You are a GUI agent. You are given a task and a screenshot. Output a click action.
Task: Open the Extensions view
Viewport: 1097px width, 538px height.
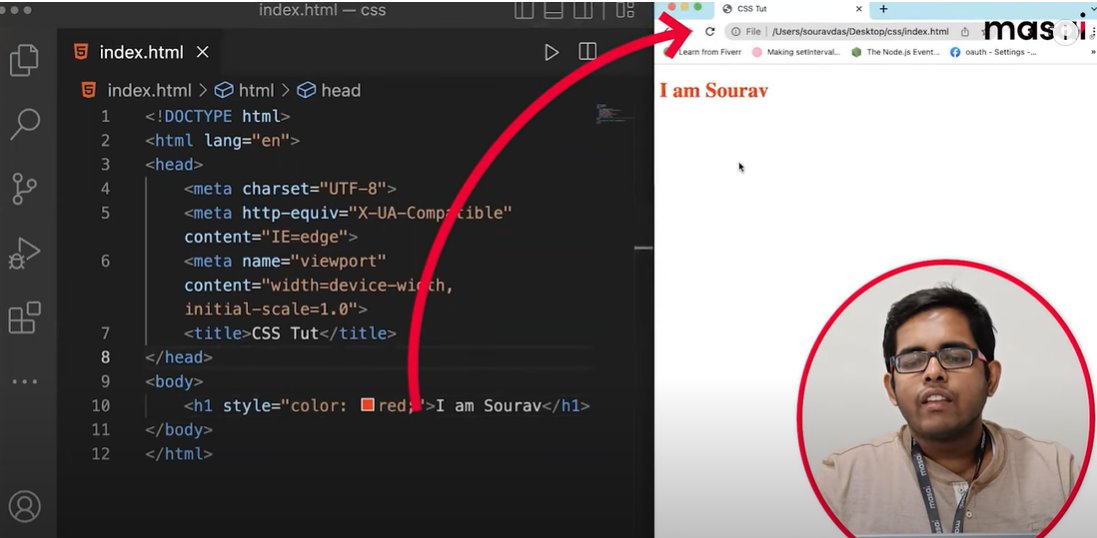pyautogui.click(x=25, y=318)
